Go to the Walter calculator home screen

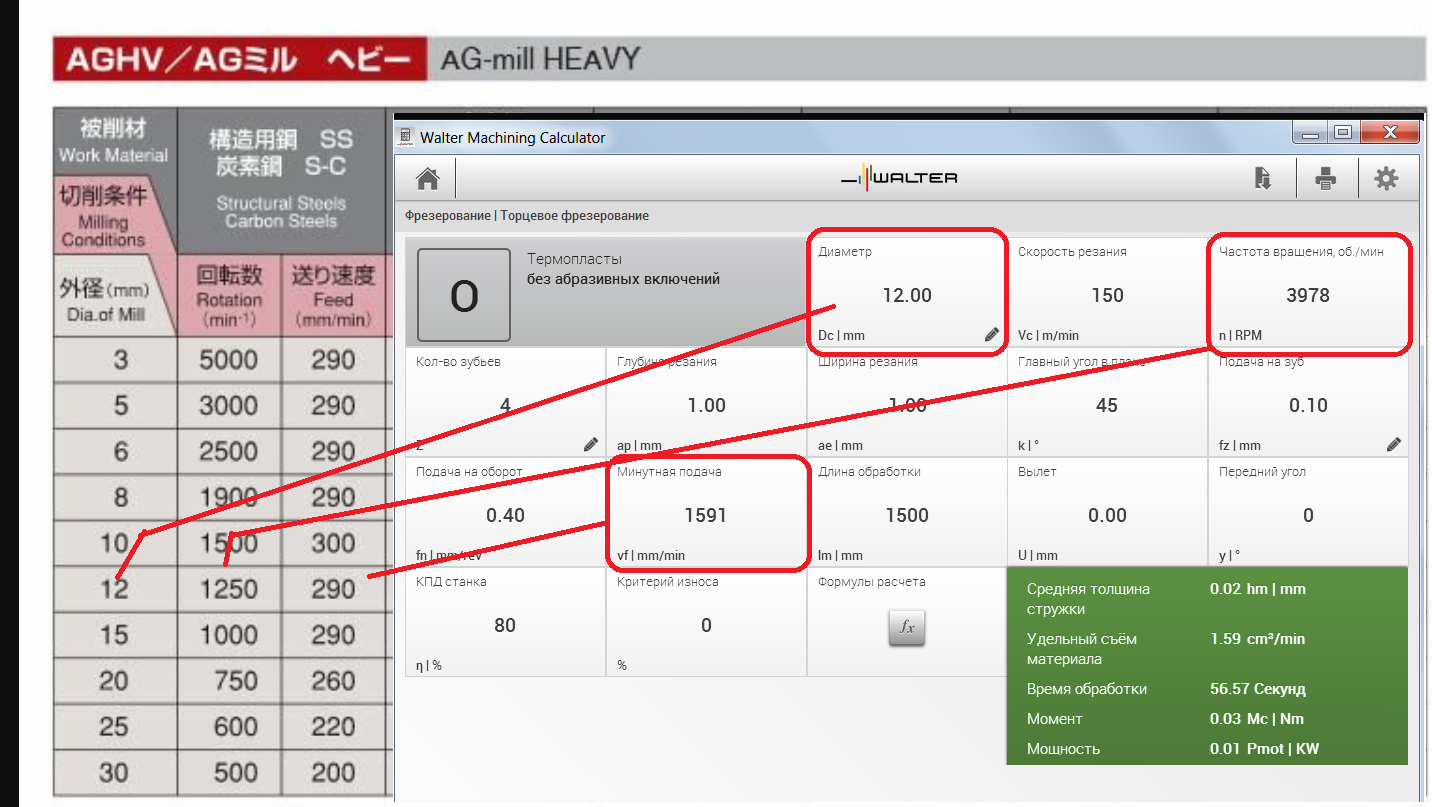click(428, 179)
